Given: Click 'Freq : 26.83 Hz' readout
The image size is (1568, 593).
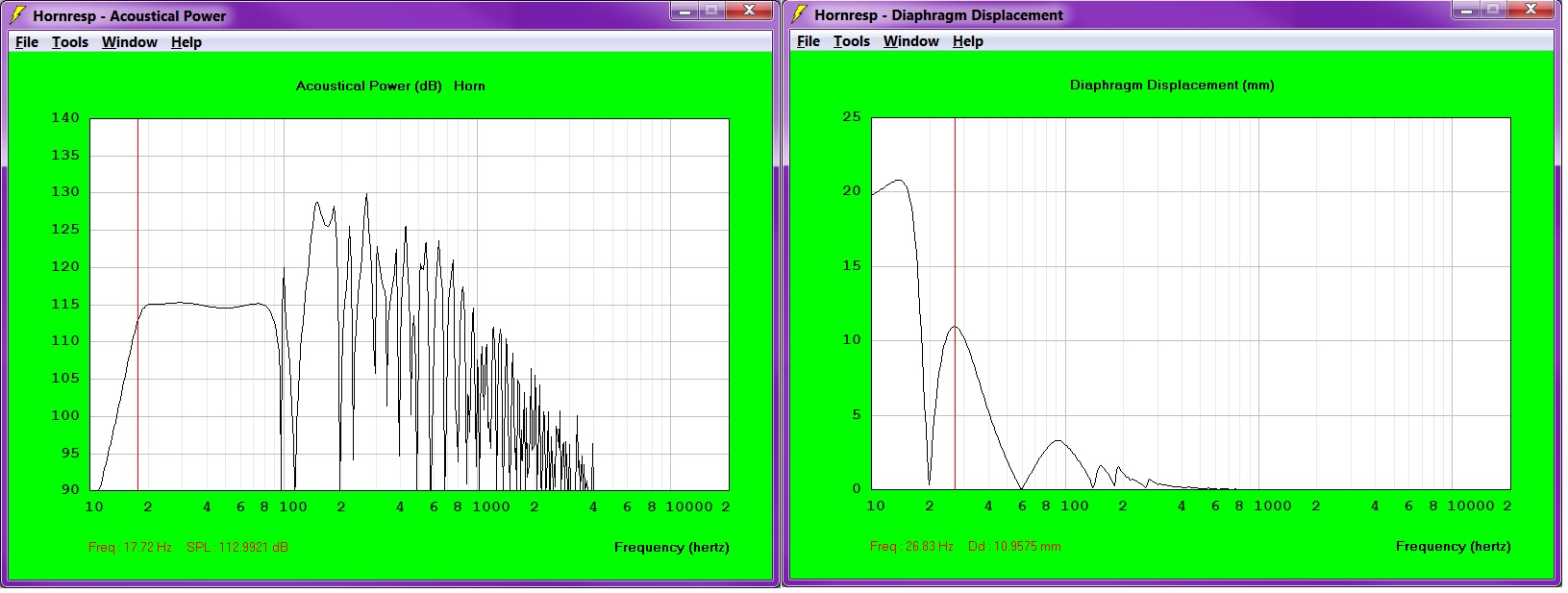Looking at the screenshot, I should click(911, 546).
